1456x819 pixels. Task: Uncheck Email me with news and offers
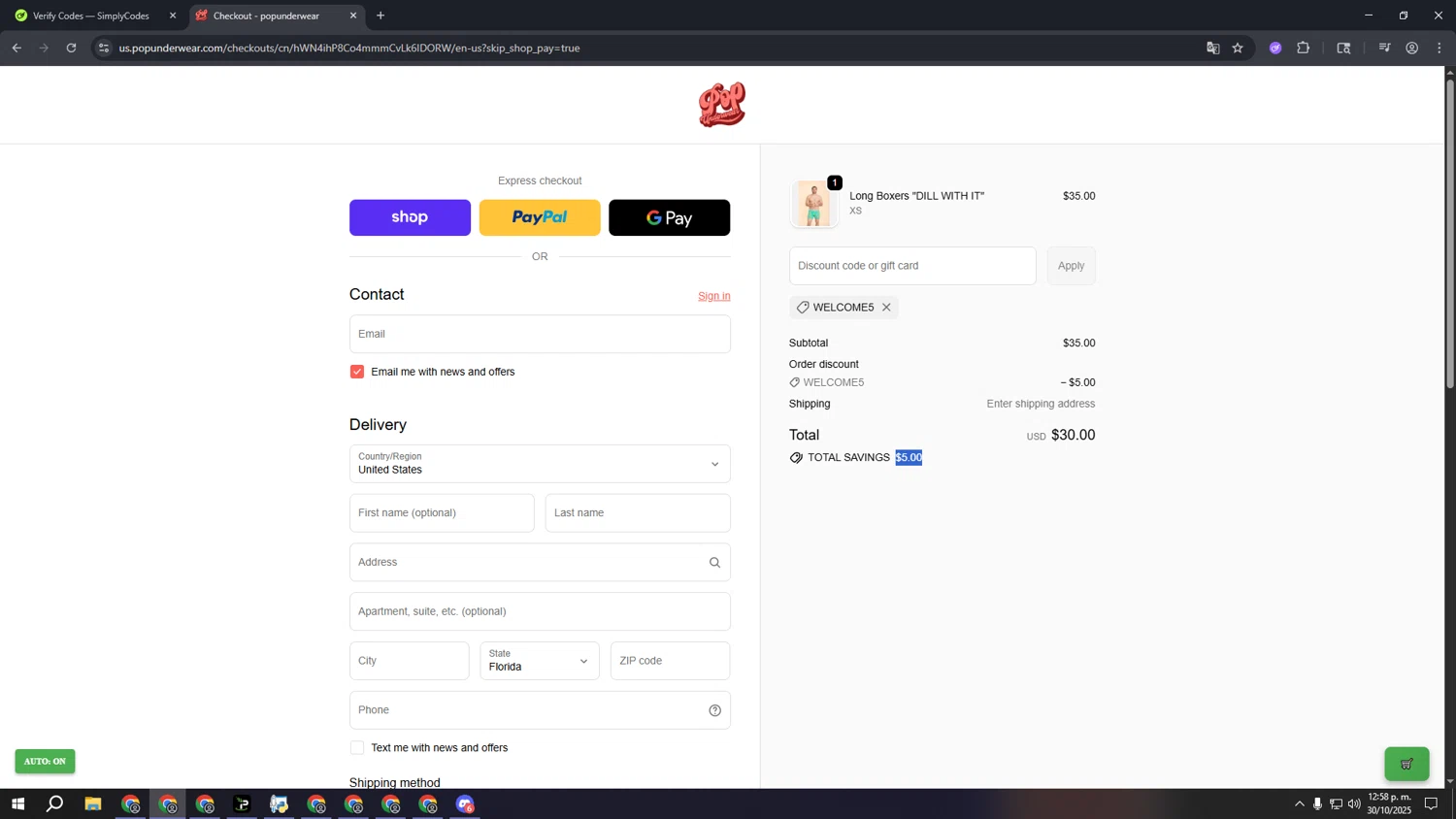tap(357, 372)
